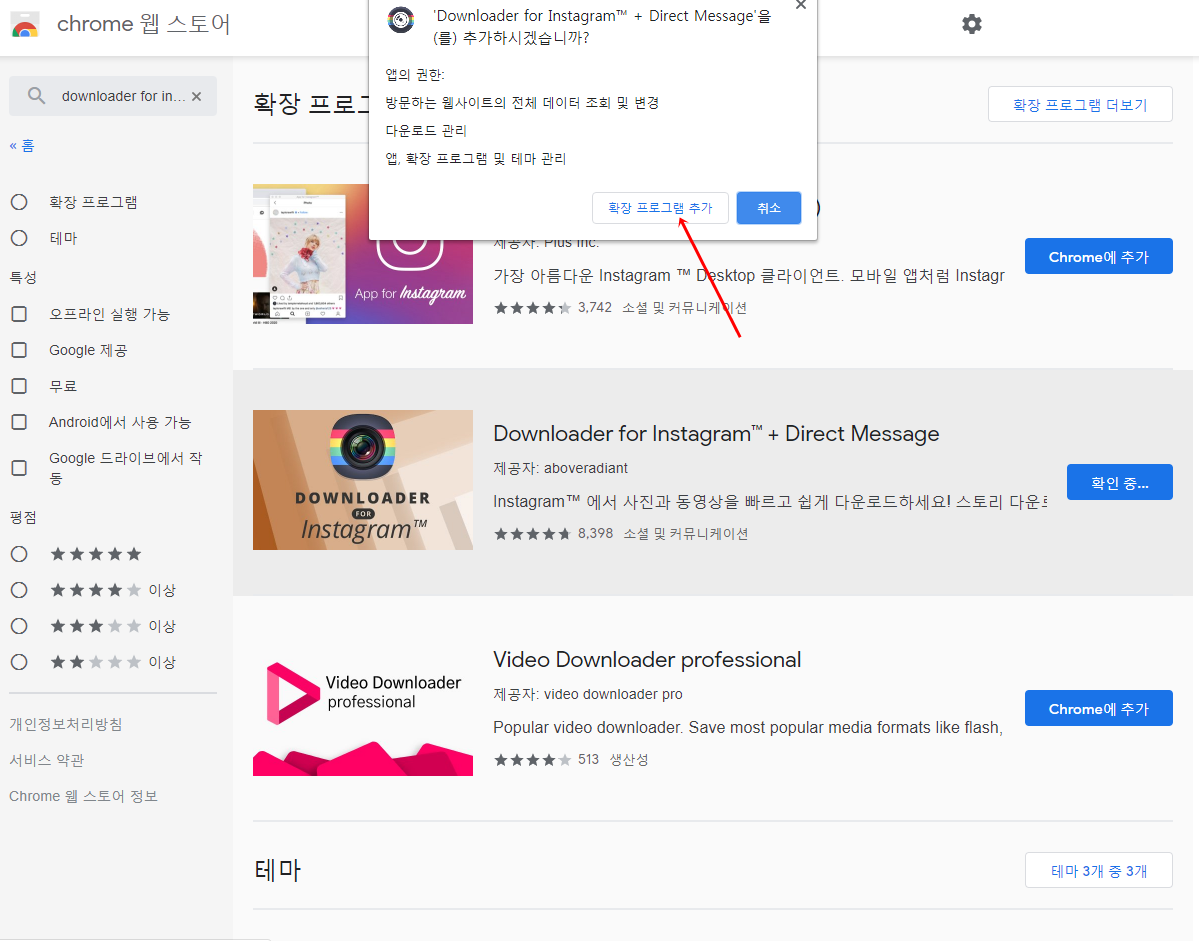1199x941 pixels.
Task: Add App for Instagram to Chrome
Action: click(1098, 257)
